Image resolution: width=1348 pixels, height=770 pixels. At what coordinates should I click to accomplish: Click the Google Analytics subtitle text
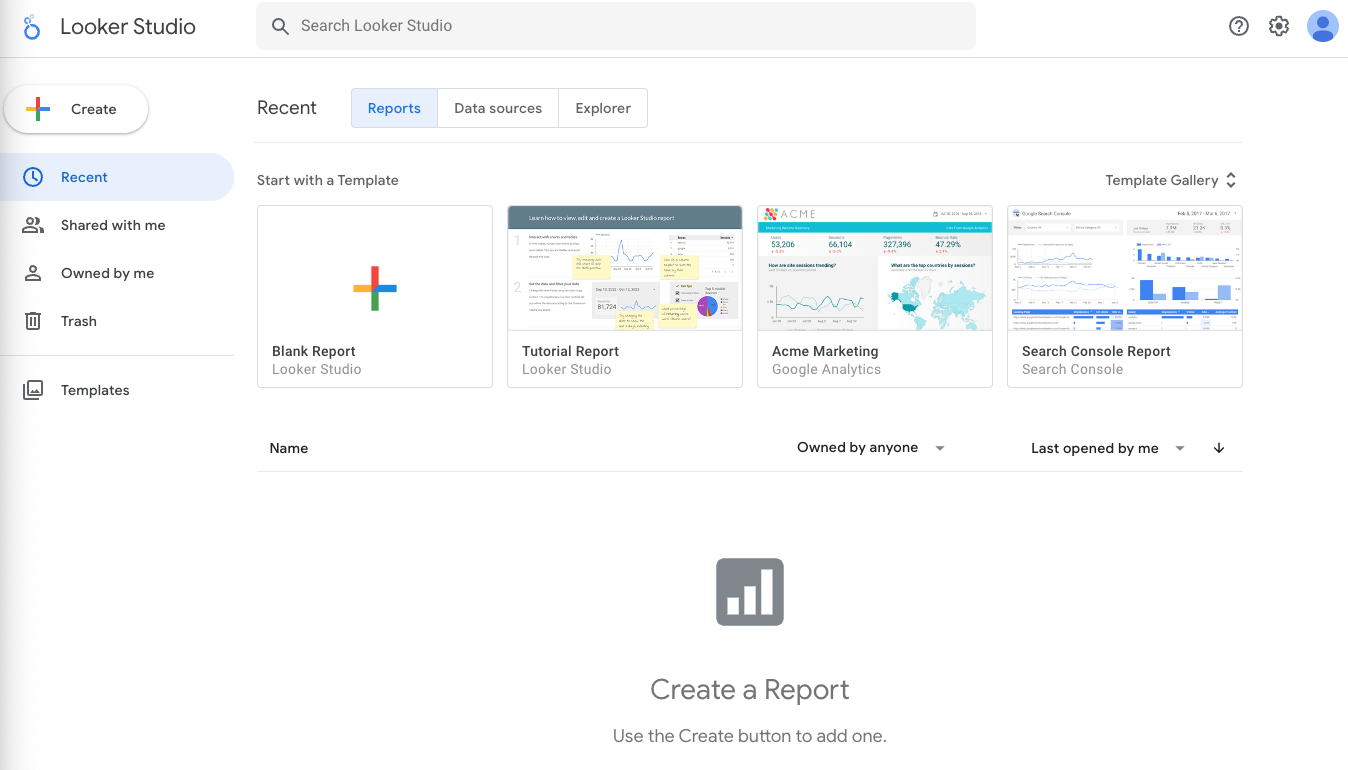(x=826, y=369)
